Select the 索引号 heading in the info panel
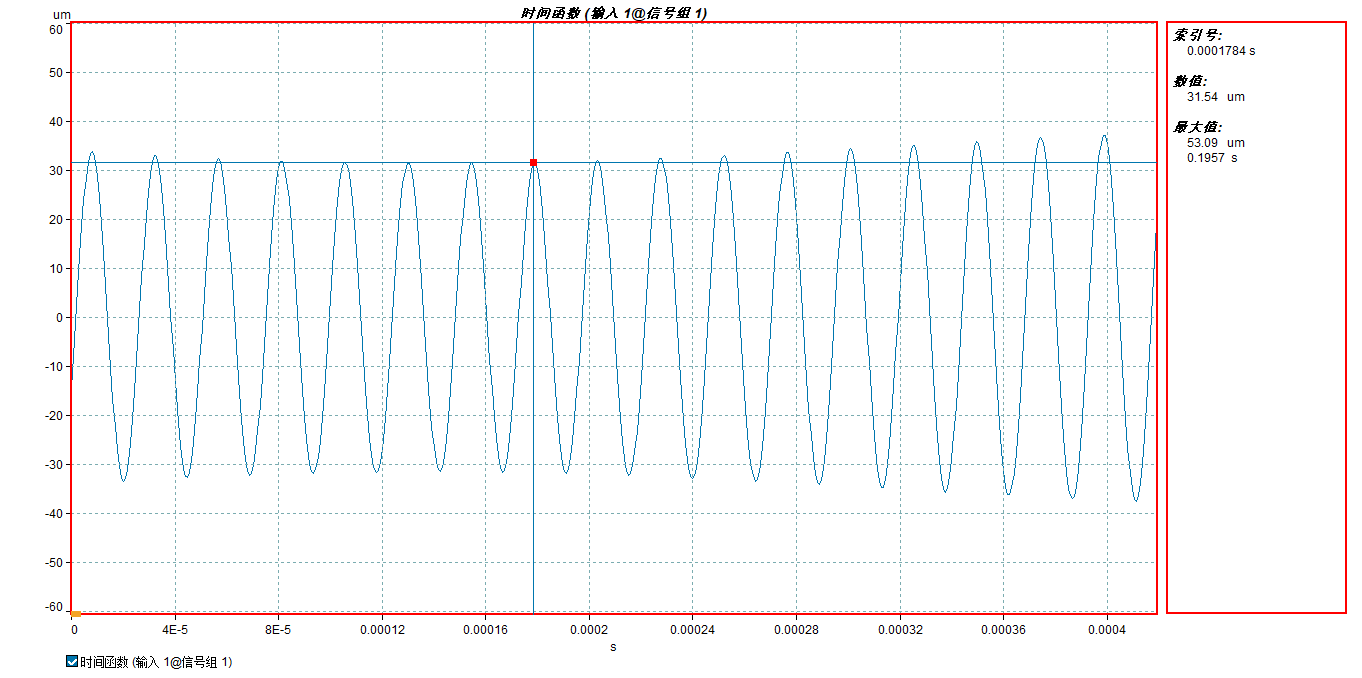 [x=1197, y=35]
